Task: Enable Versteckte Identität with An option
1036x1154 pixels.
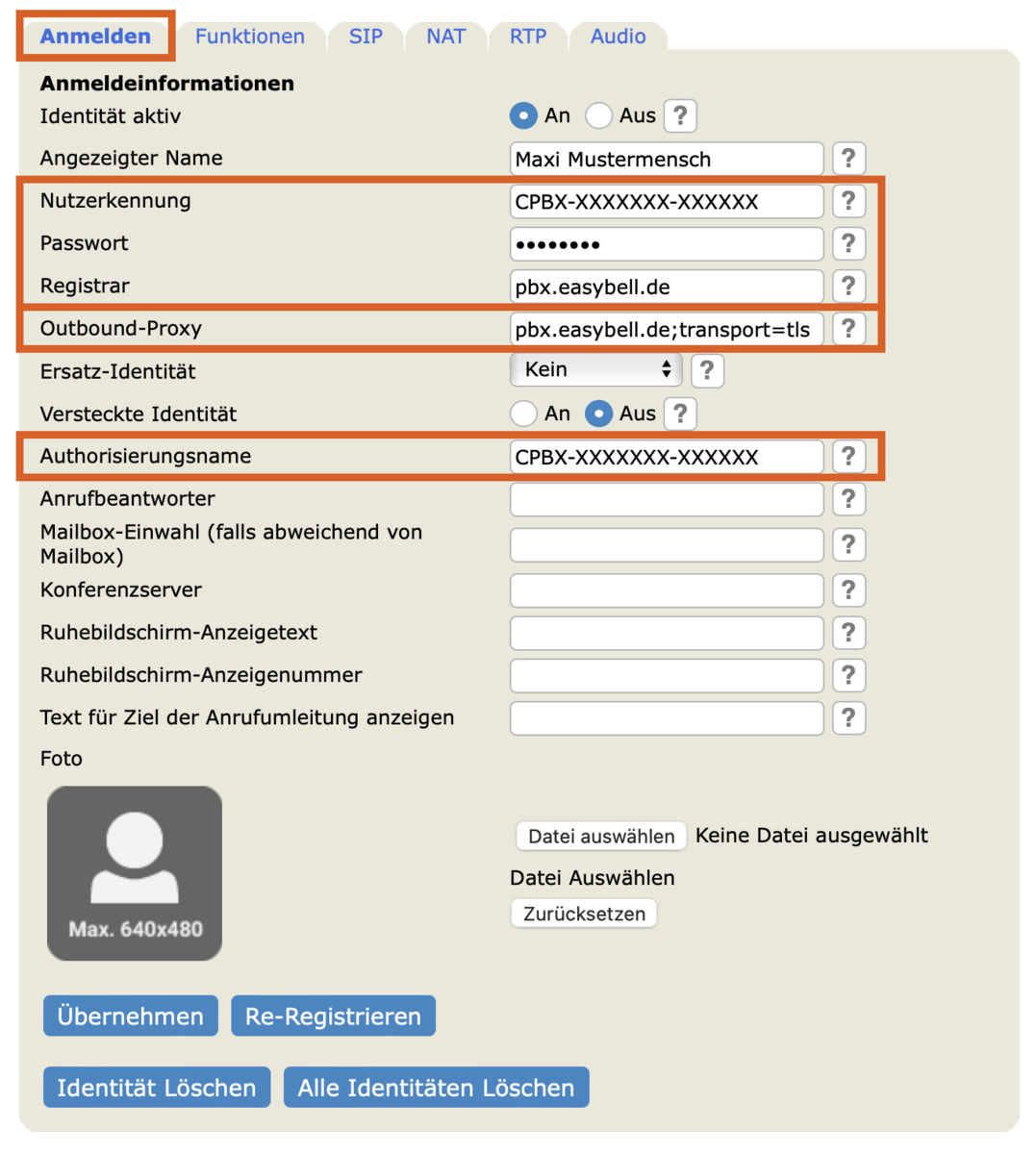Action: [523, 414]
